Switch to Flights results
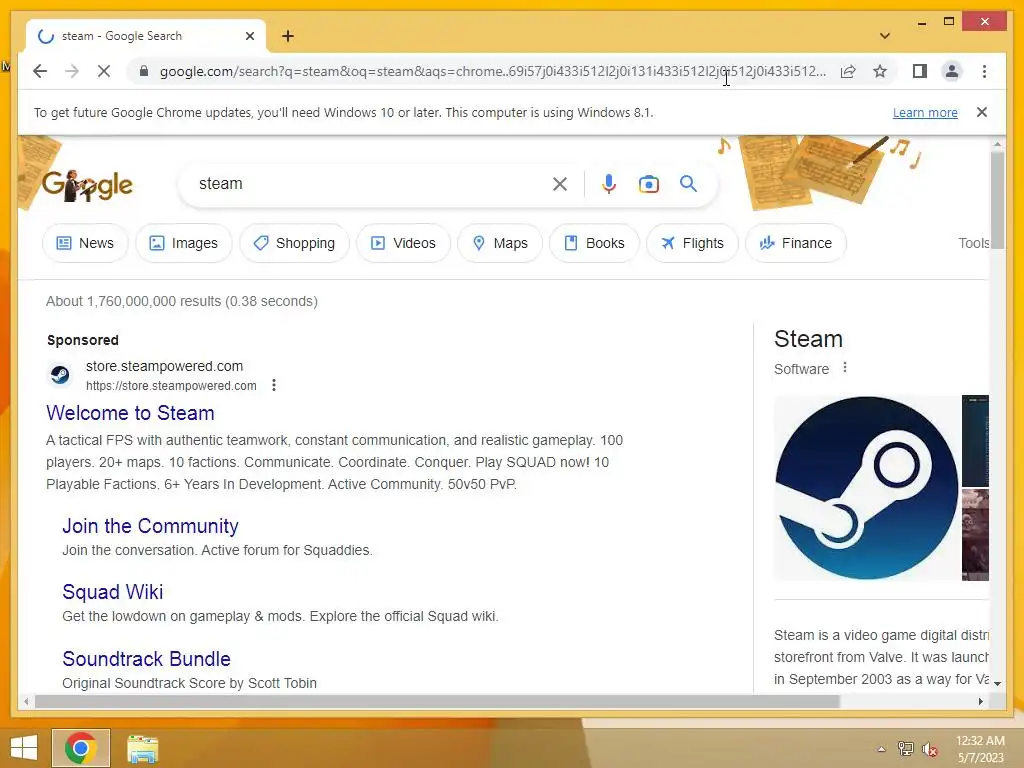This screenshot has height=768, width=1024. (692, 243)
